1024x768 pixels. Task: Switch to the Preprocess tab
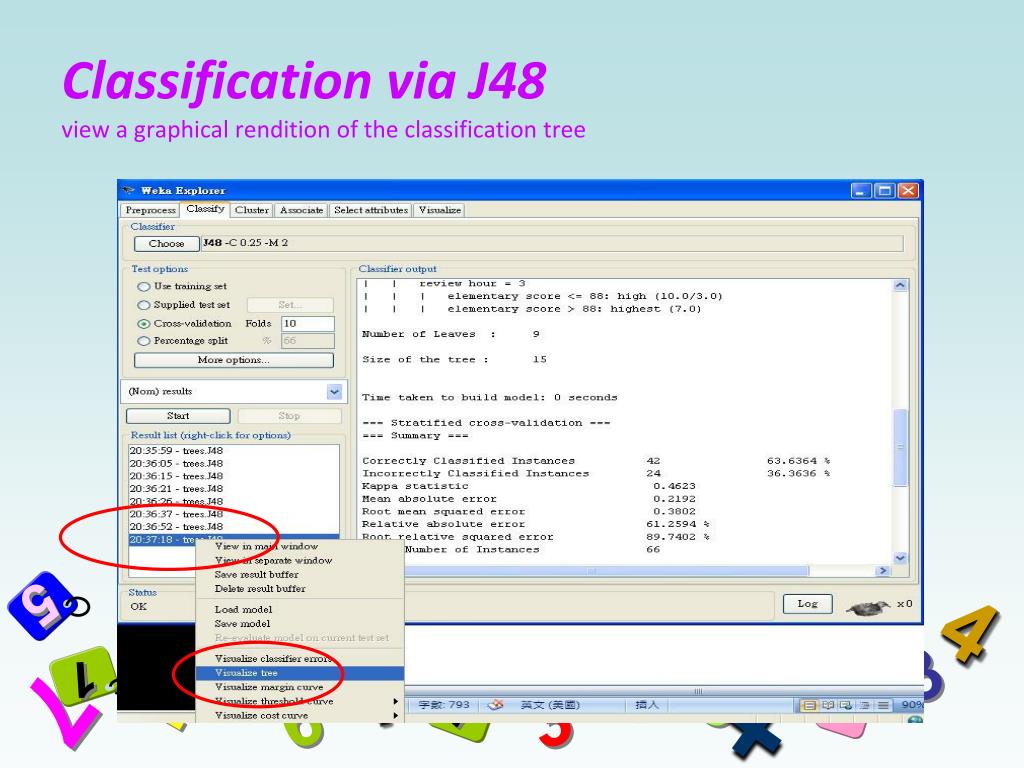point(150,210)
